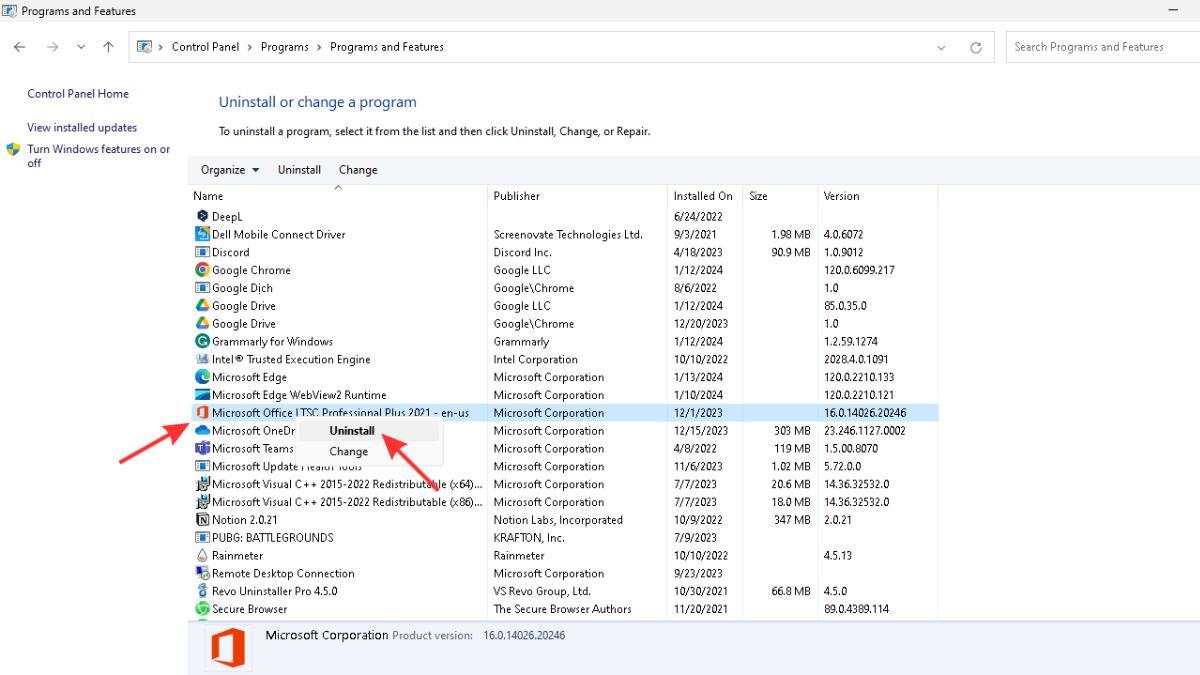Click the Microsoft Edge icon in list
Viewport: 1200px width, 675px height.
202,377
